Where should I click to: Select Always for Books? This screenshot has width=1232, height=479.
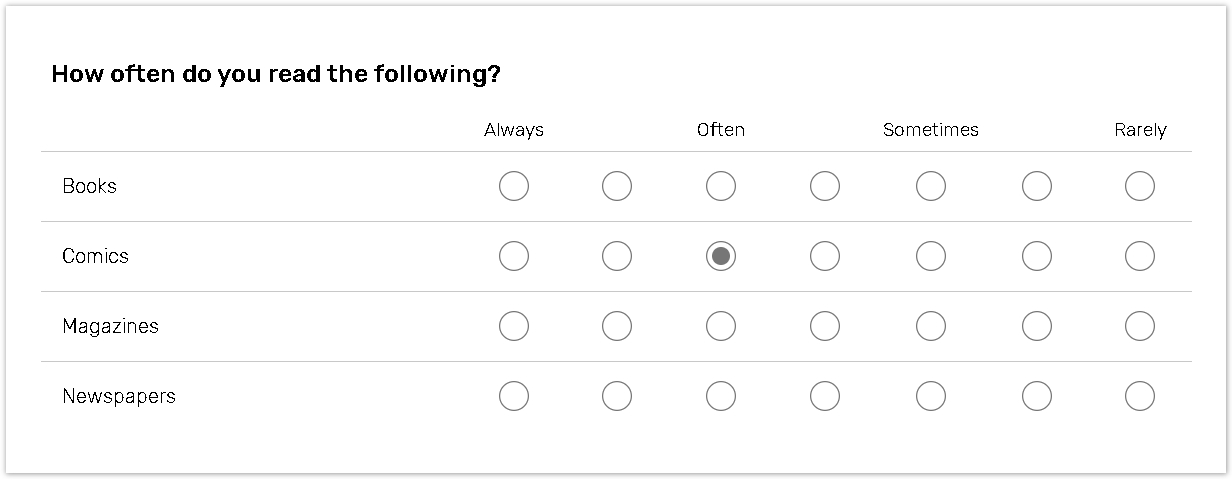514,186
